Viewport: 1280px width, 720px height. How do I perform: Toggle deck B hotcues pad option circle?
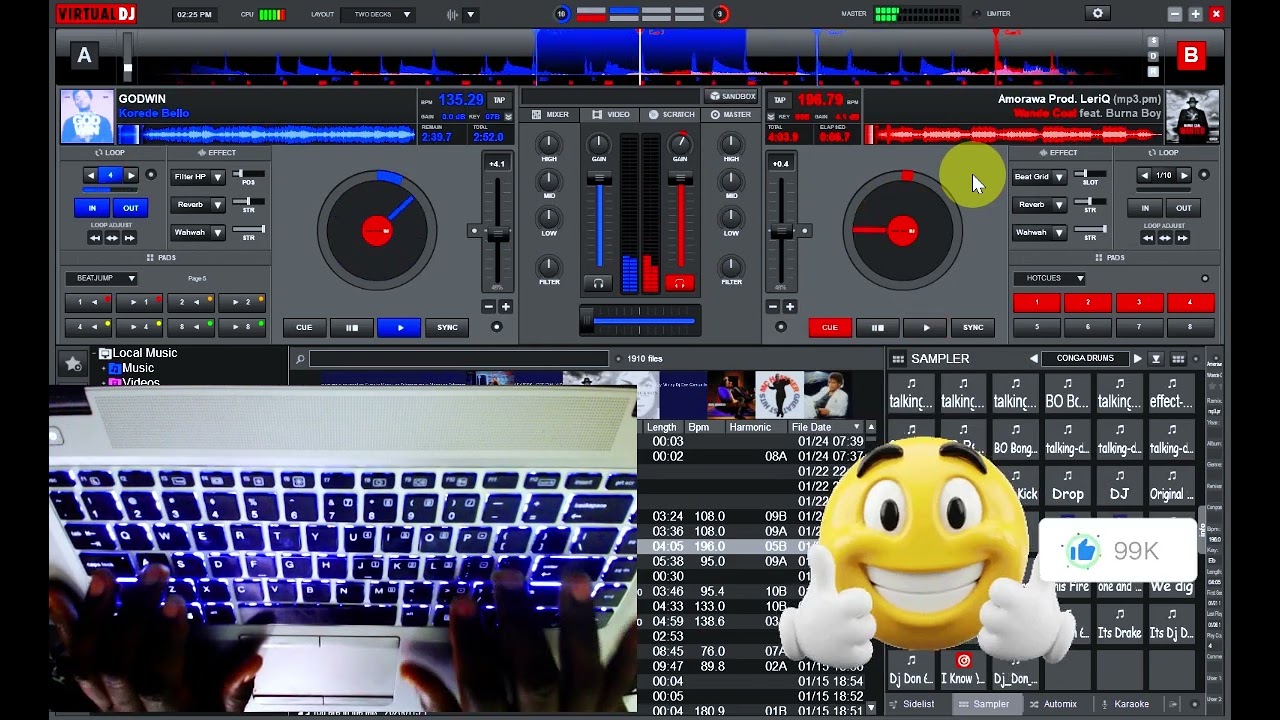(1204, 279)
